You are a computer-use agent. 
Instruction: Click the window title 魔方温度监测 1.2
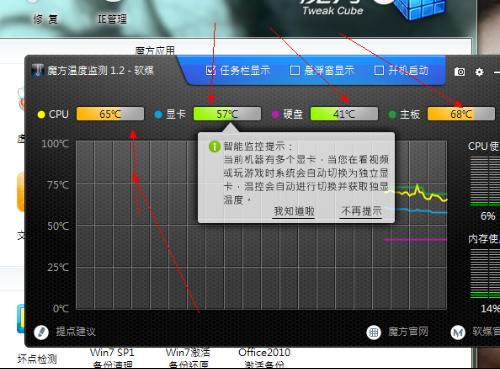100,70
